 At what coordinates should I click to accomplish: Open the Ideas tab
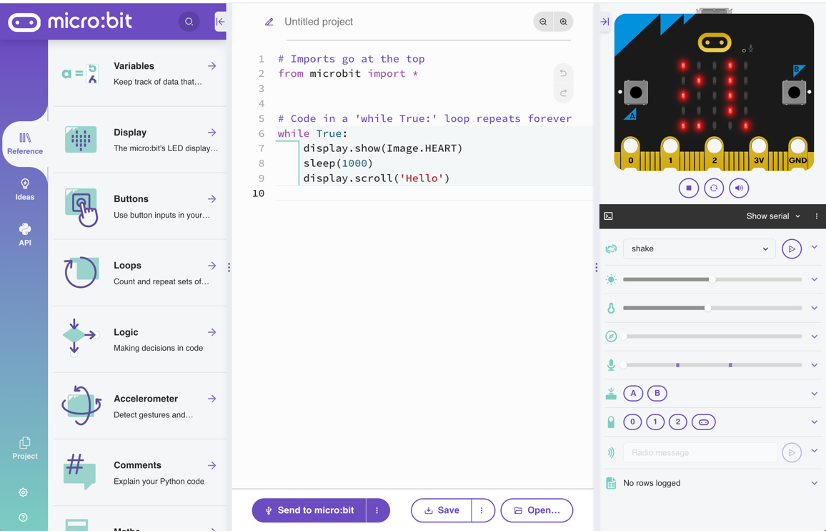pyautogui.click(x=25, y=190)
